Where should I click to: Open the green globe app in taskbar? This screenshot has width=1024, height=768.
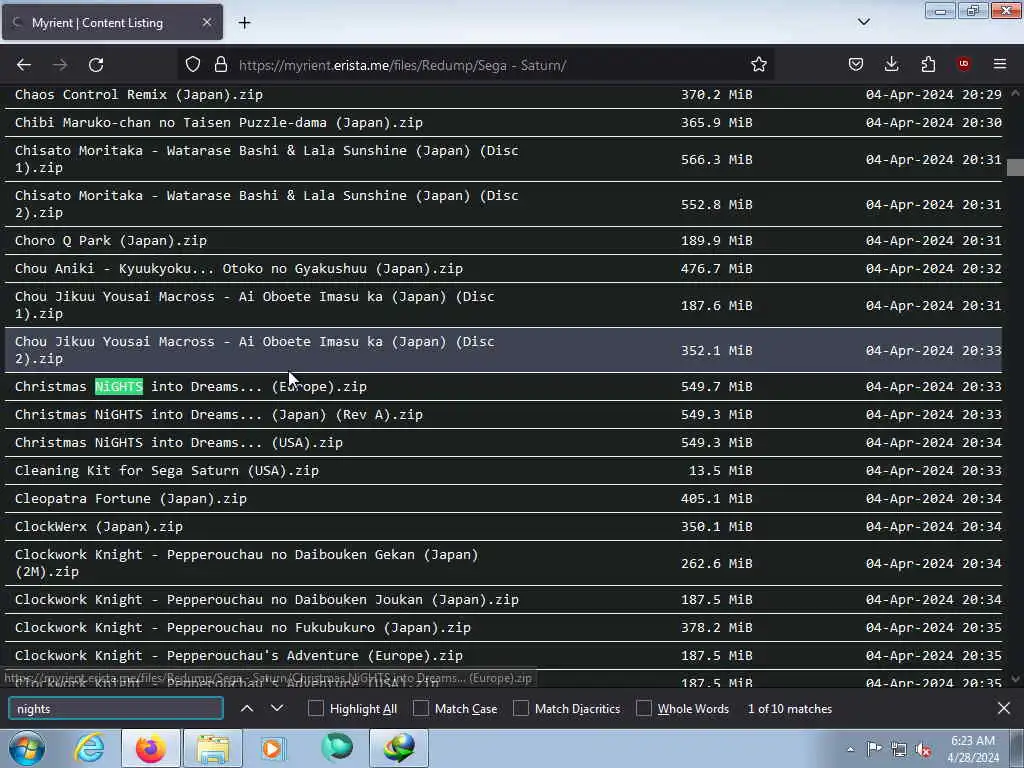click(337, 748)
